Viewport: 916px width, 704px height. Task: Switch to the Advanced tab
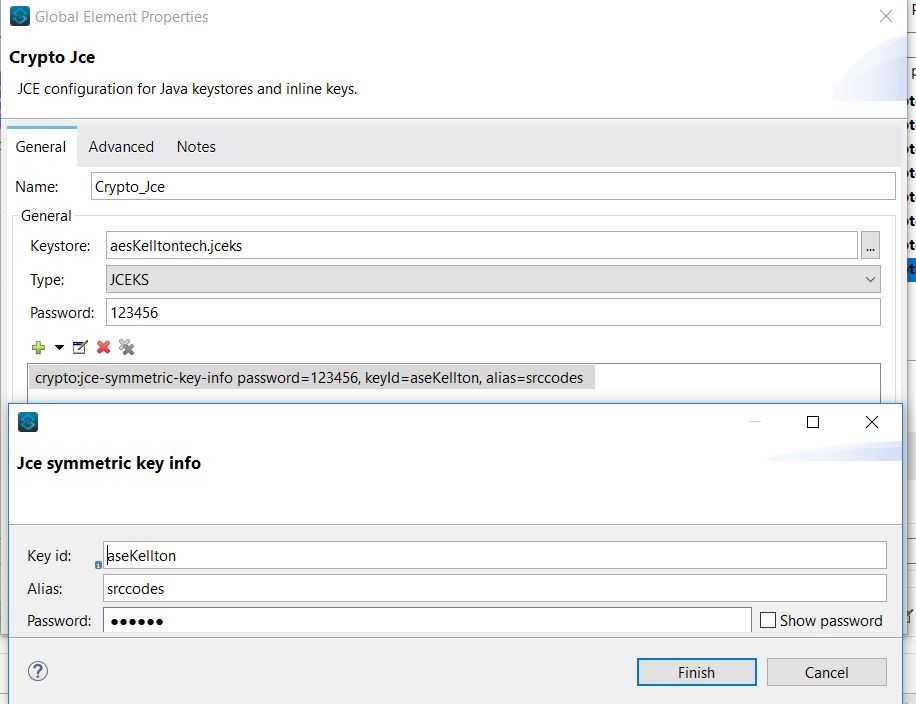[x=121, y=147]
